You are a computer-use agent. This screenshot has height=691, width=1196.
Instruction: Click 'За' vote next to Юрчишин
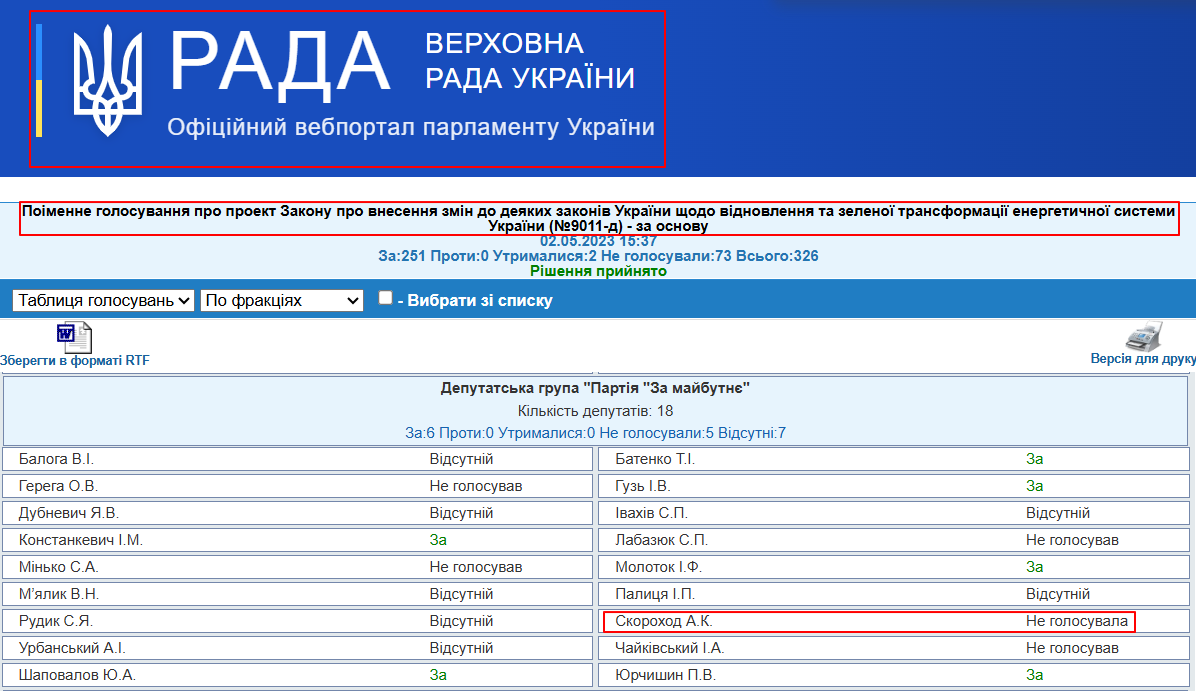coord(1034,675)
